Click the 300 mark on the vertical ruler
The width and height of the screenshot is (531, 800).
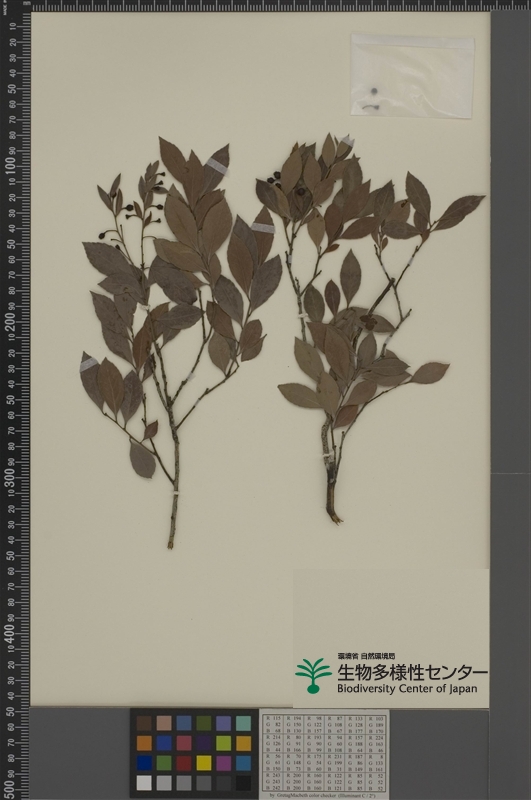[10, 477]
